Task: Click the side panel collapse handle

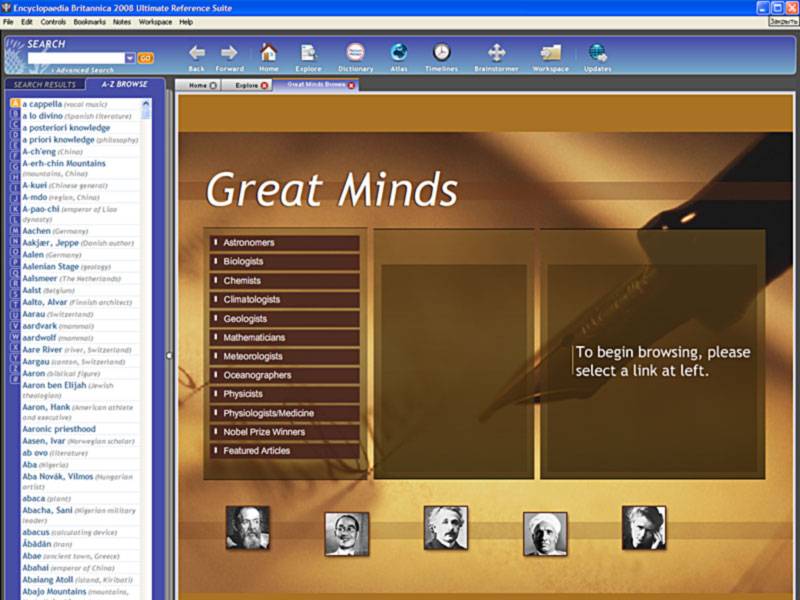Action: 169,356
